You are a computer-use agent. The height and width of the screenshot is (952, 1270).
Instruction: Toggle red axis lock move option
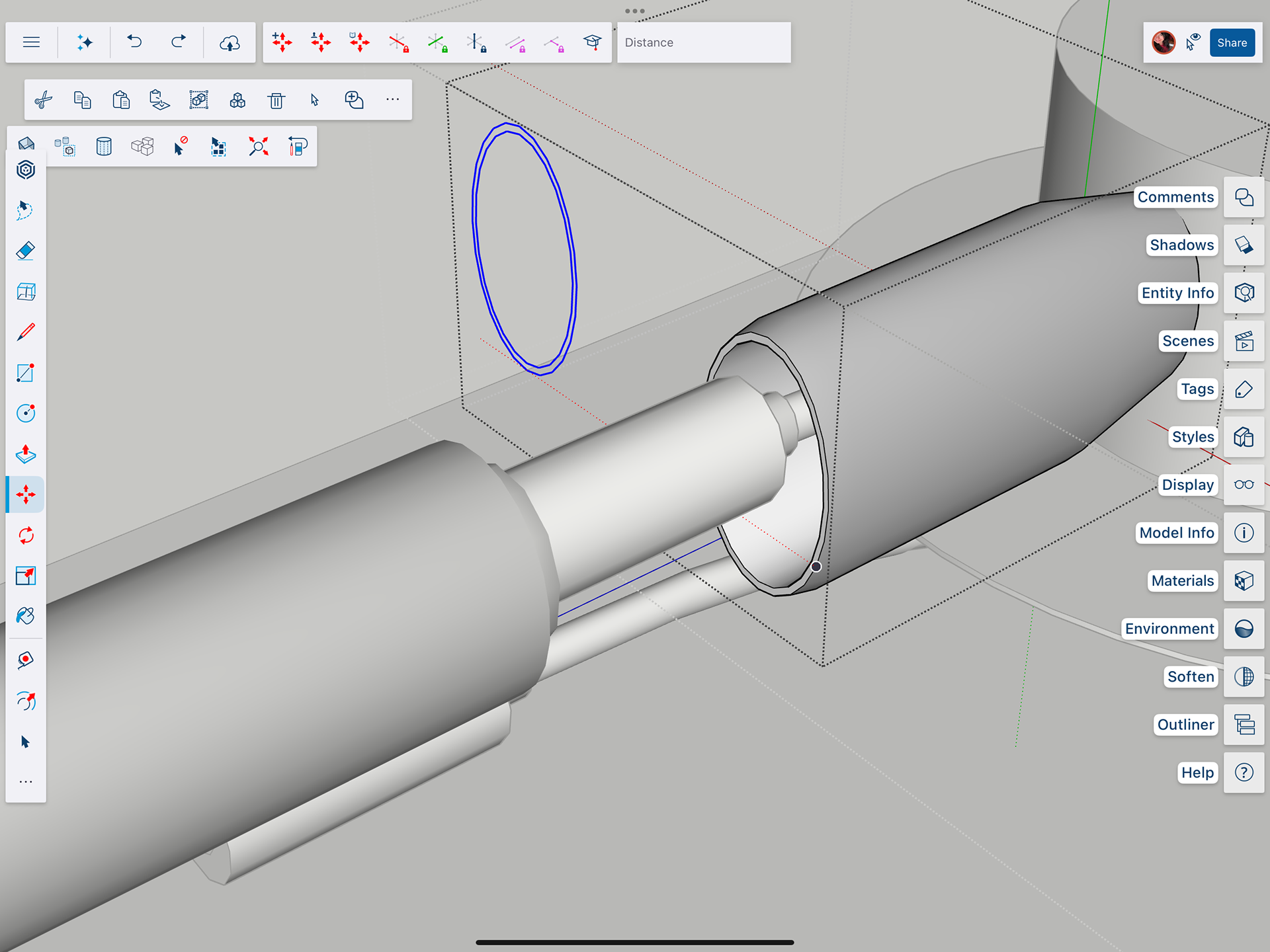[399, 43]
